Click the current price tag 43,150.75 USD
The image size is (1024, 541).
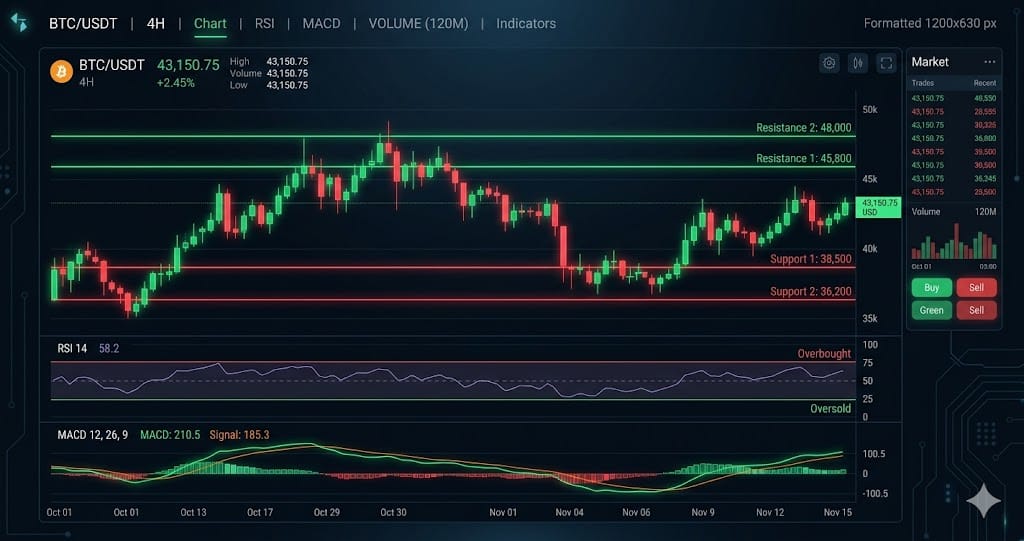tap(878, 207)
